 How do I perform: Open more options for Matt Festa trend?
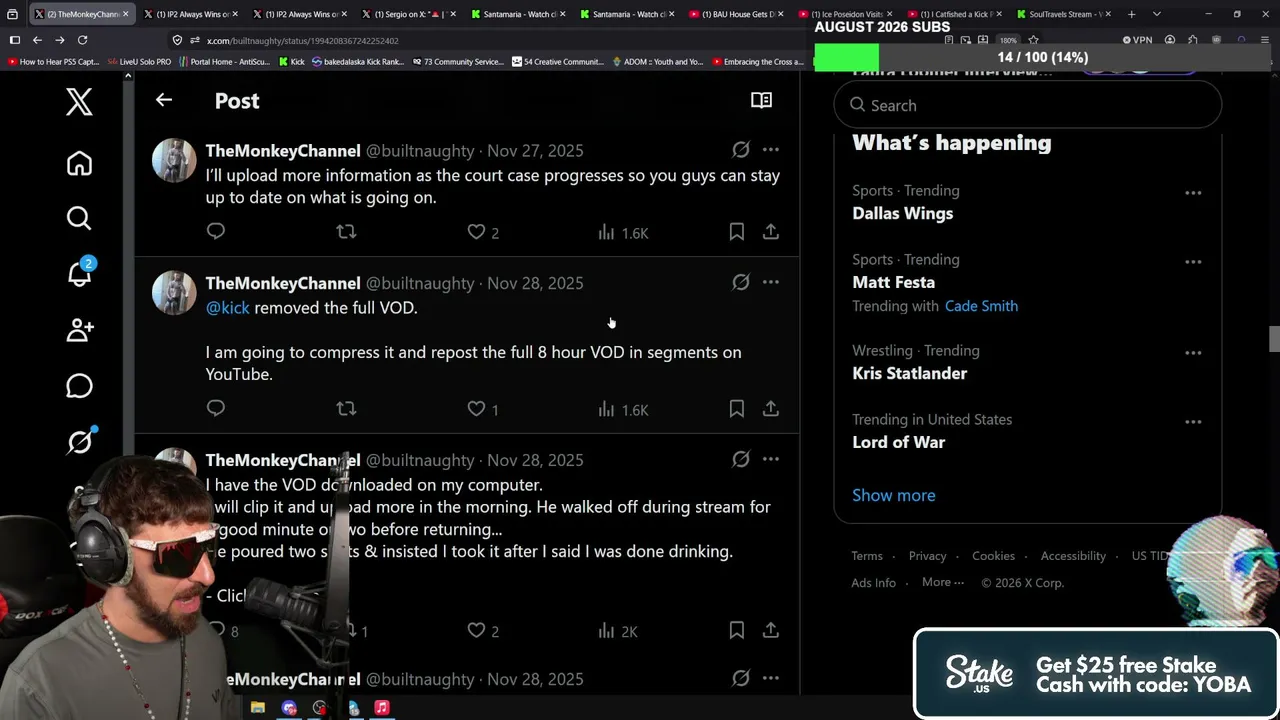pyautogui.click(x=1193, y=262)
